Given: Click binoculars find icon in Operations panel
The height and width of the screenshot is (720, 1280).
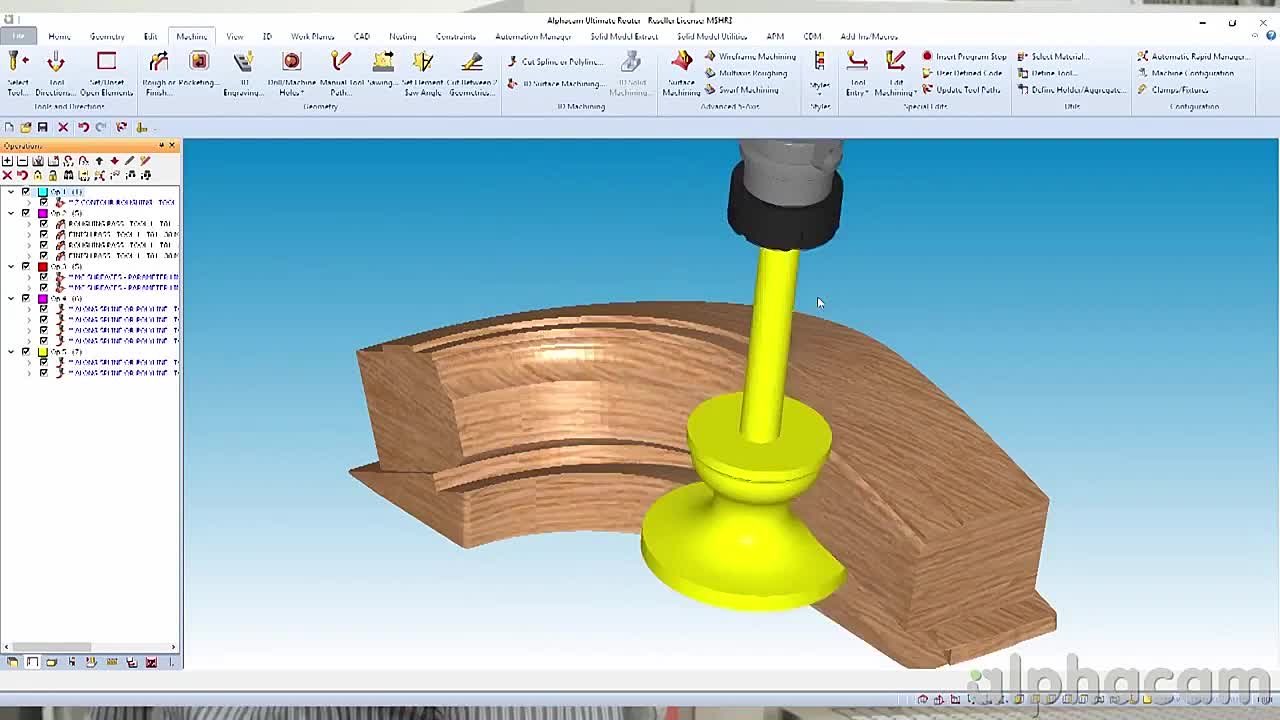Looking at the screenshot, I should [68, 175].
